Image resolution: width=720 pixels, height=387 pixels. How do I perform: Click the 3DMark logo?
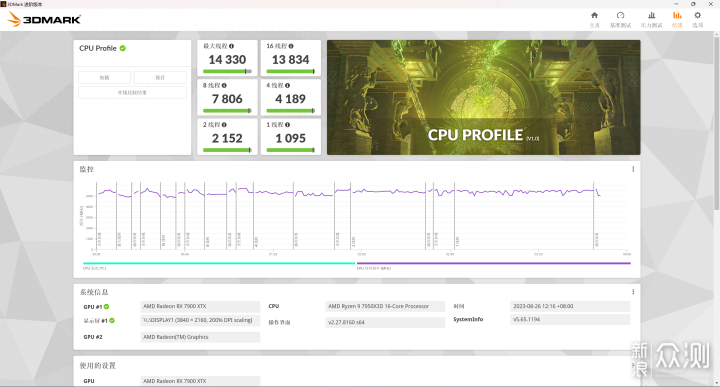(x=44, y=19)
